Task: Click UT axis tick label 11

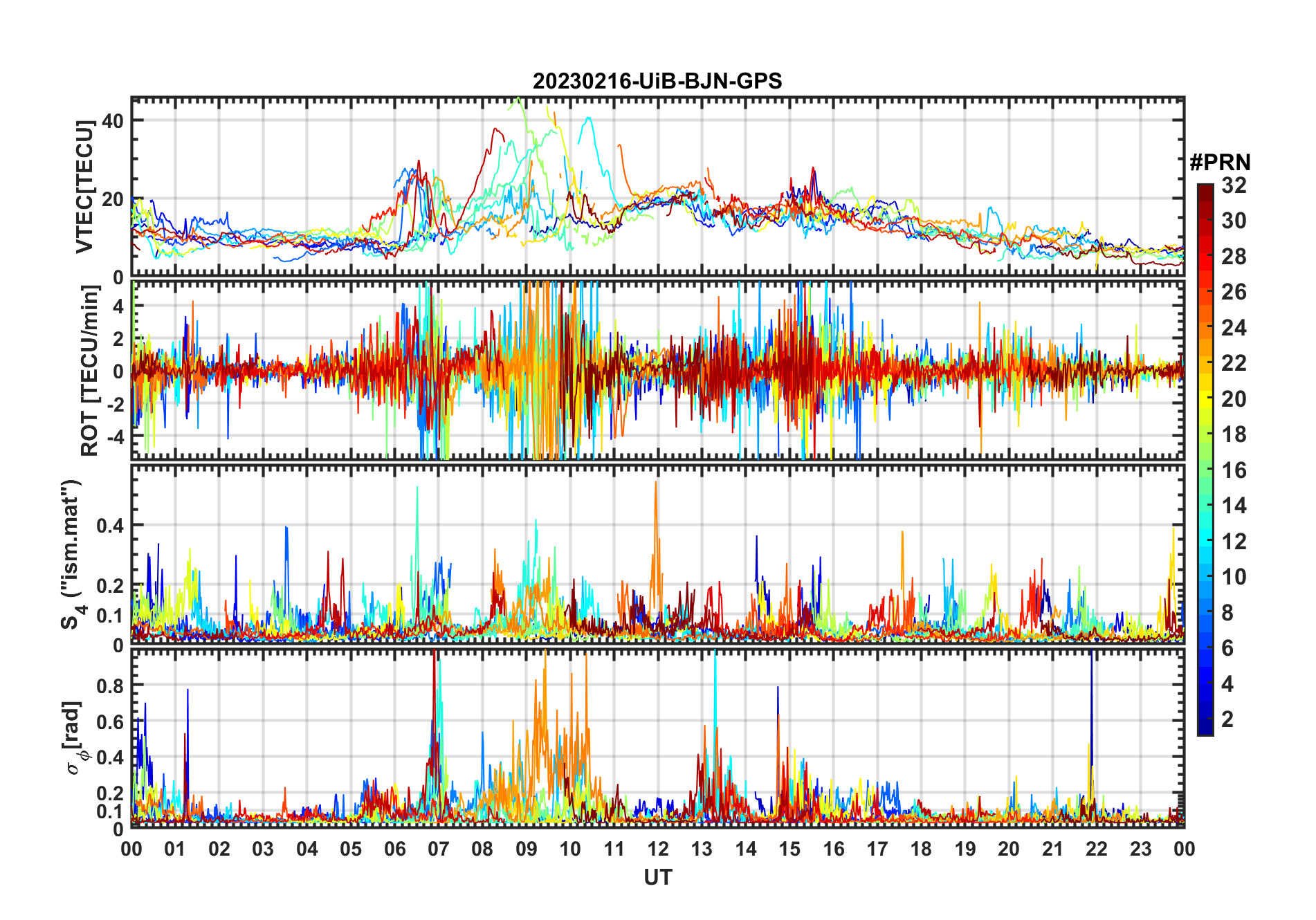Action: coord(614,849)
